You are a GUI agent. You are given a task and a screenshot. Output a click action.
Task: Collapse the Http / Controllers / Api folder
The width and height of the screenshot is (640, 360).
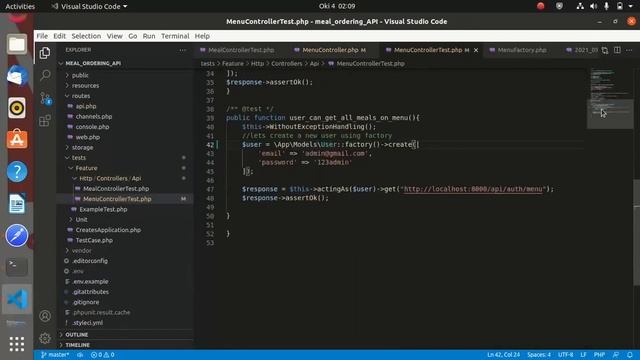[110, 178]
